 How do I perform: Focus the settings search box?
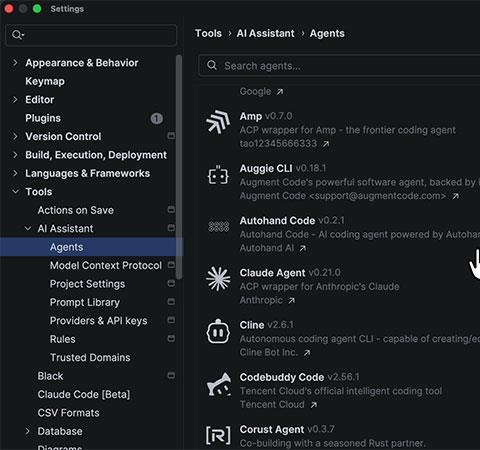click(91, 35)
